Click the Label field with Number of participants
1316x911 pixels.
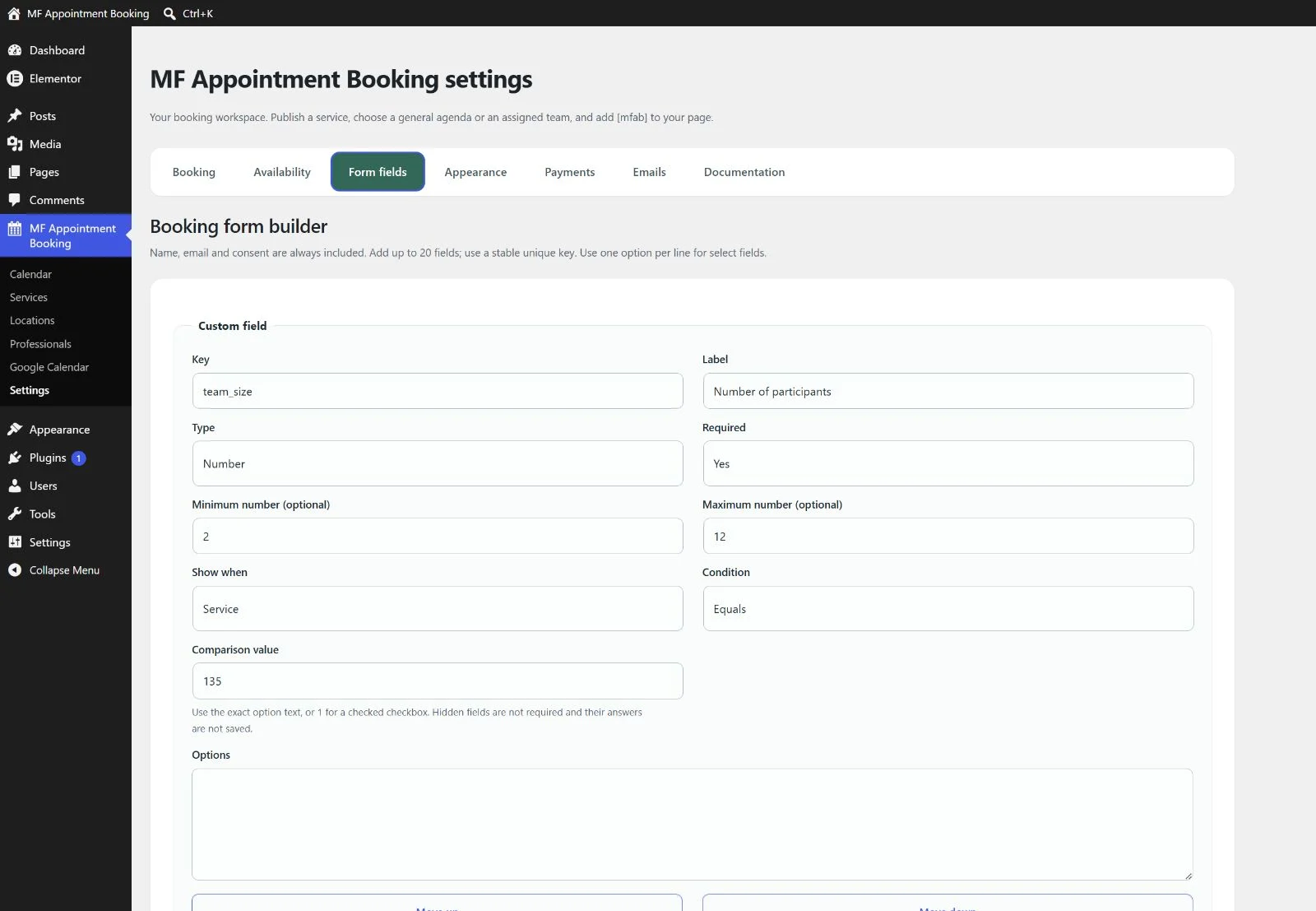click(948, 391)
